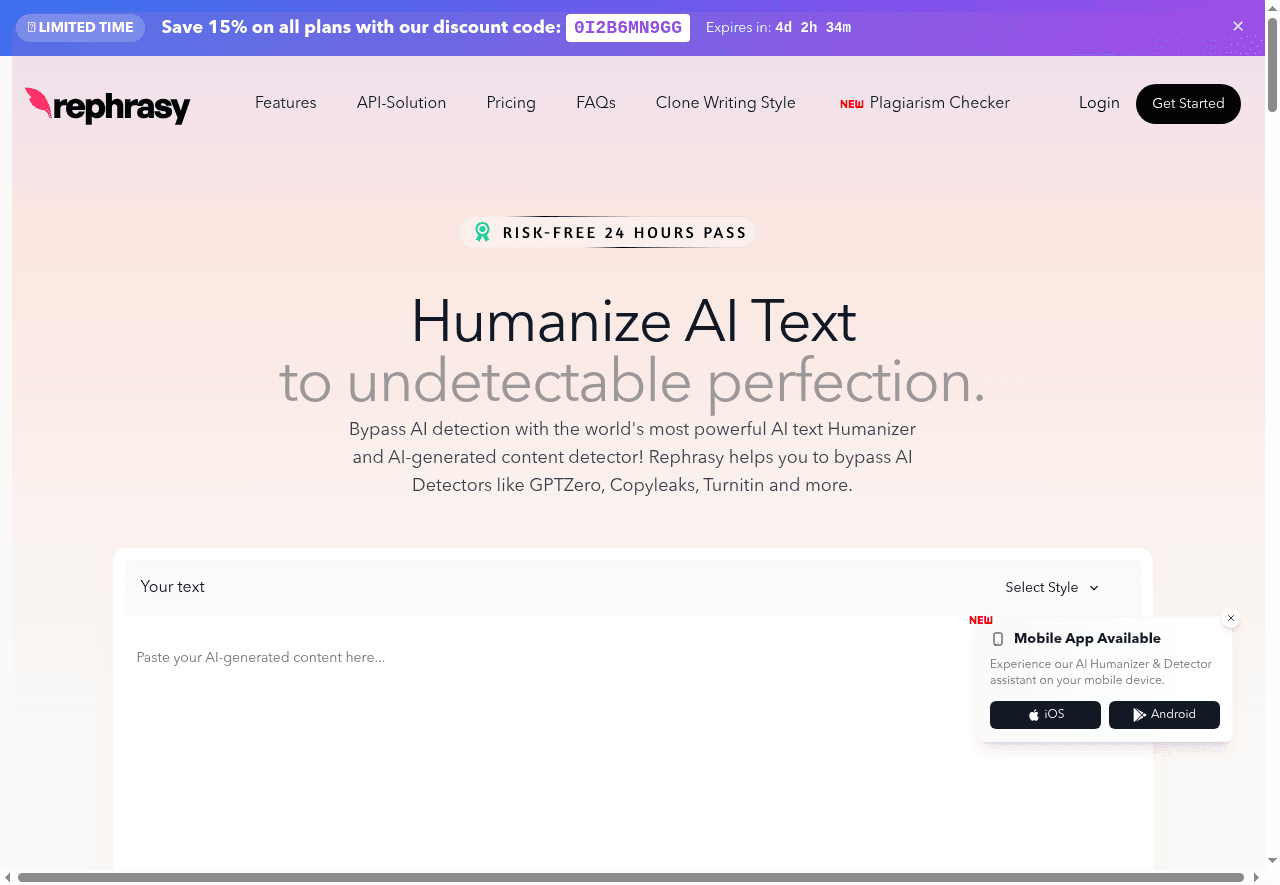This screenshot has height=885, width=1280.
Task: Click the Select Style chevron arrow
Action: (1094, 588)
